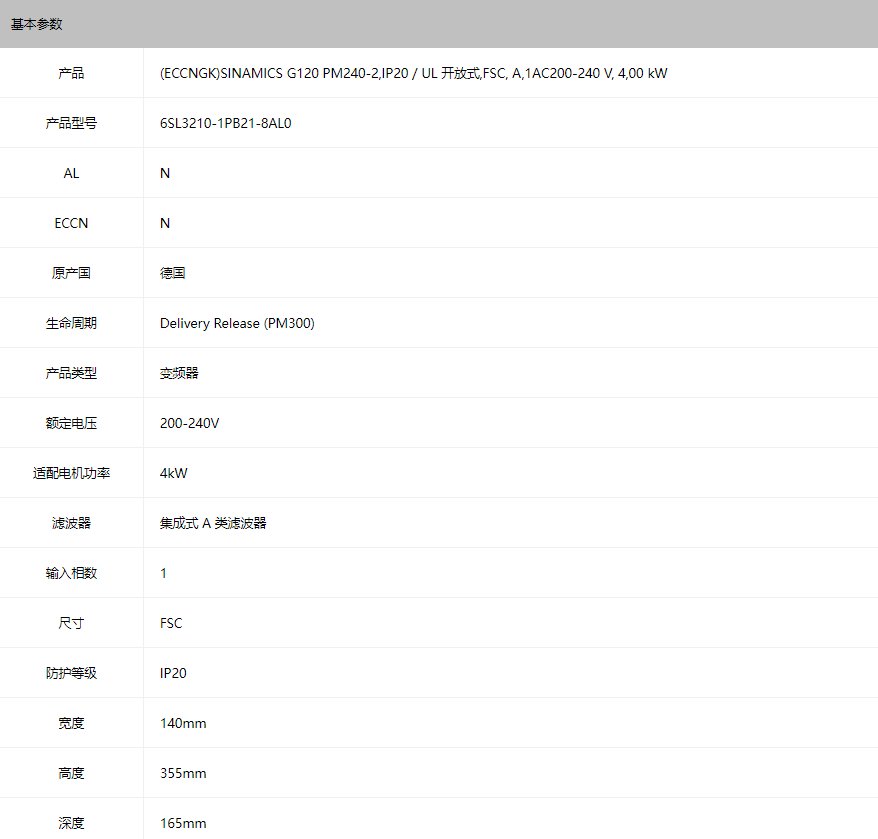Click the 生命周期 label

(x=71, y=323)
